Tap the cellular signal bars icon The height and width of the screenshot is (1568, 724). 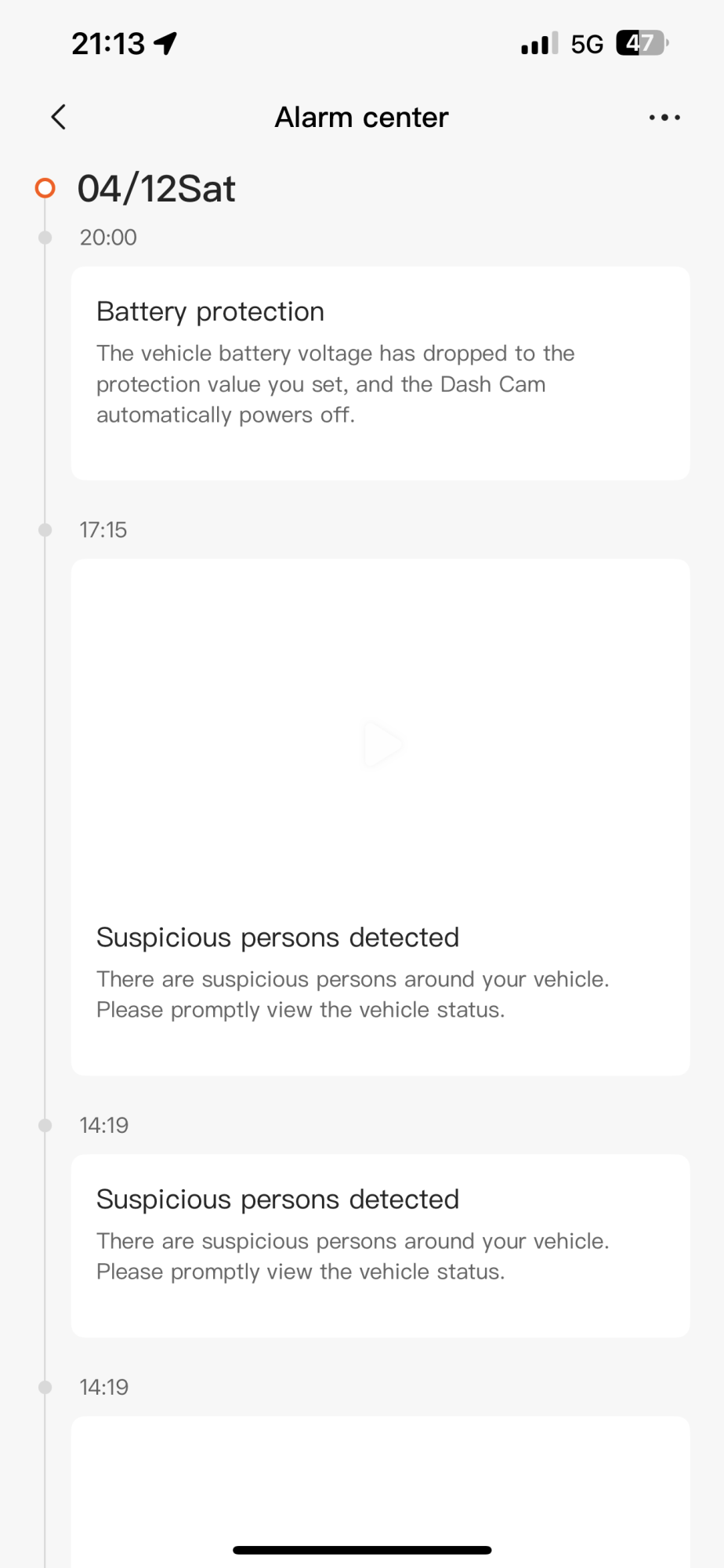pos(539,44)
